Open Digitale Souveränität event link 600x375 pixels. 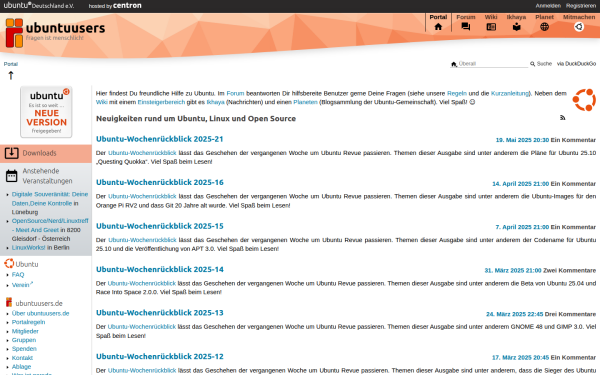(x=50, y=199)
